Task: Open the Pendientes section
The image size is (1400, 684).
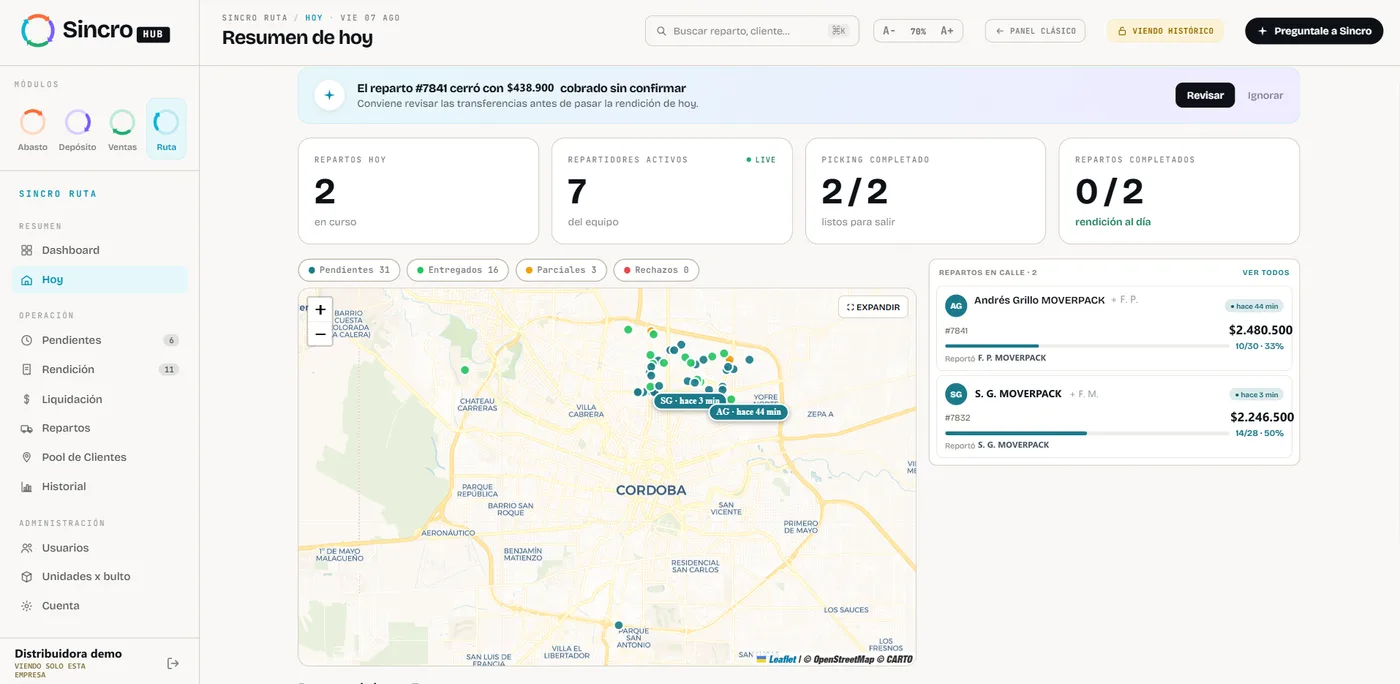Action: tap(100, 340)
